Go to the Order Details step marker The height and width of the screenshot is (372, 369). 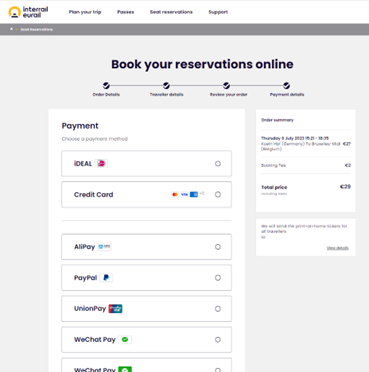tap(106, 86)
